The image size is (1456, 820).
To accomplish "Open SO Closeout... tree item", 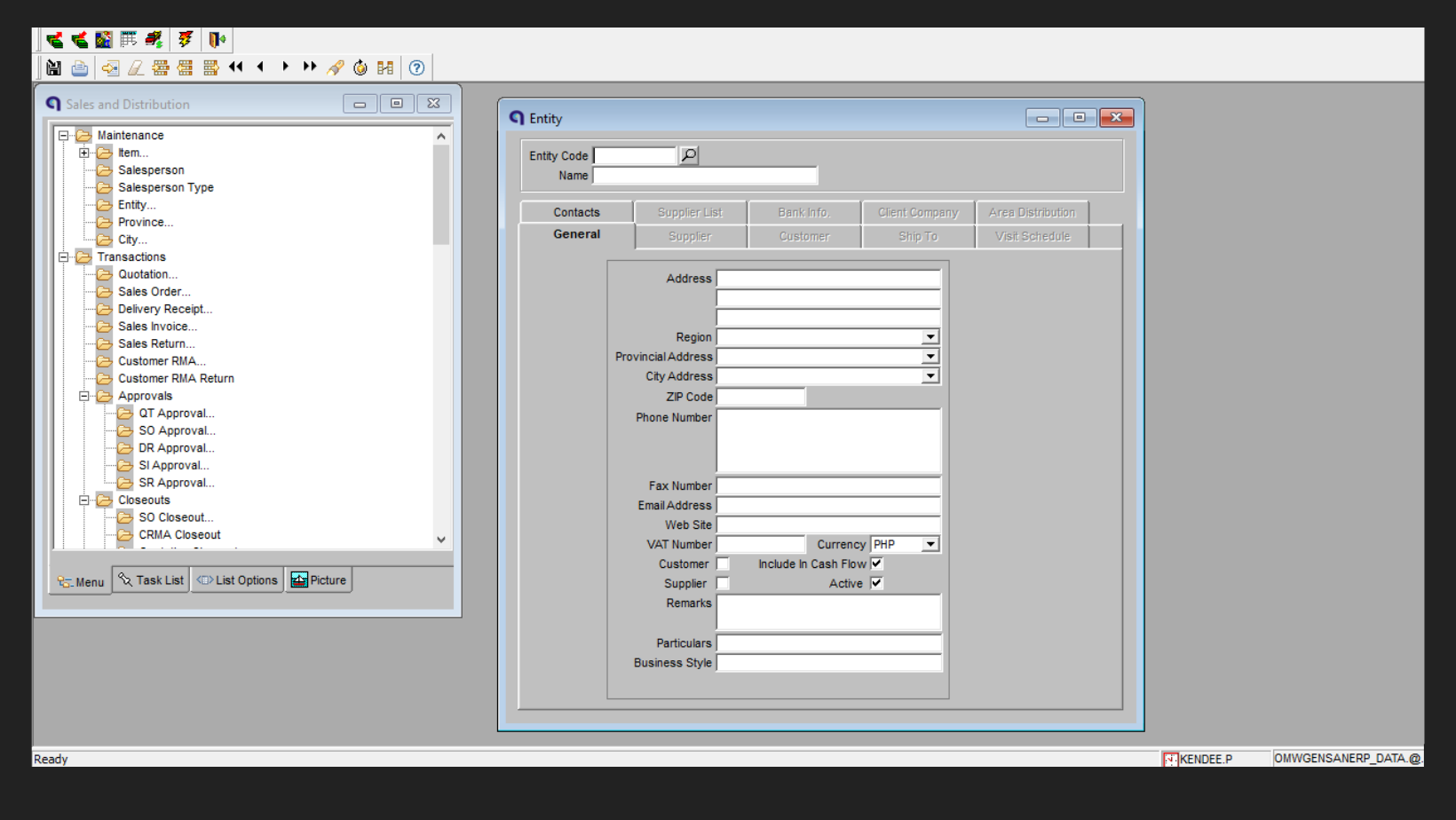I will pos(176,517).
